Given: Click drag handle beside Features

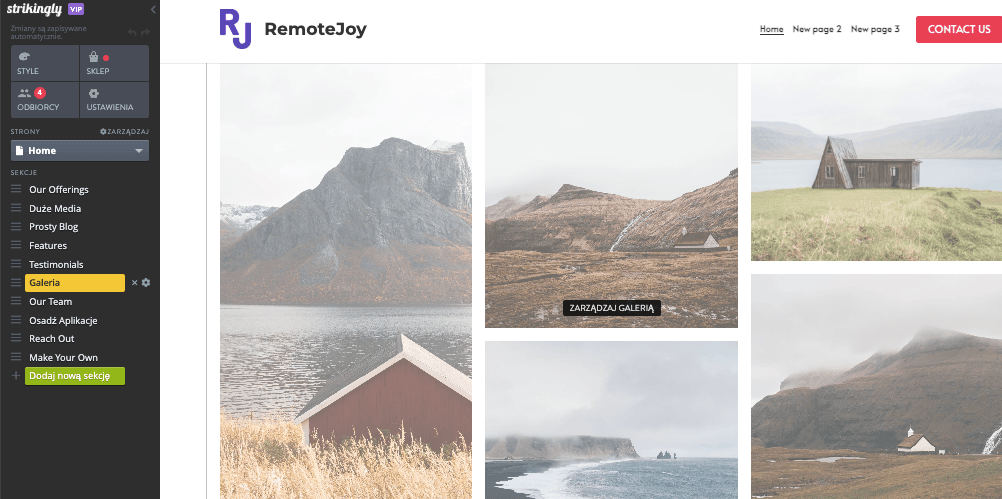Looking at the screenshot, I should [16, 245].
